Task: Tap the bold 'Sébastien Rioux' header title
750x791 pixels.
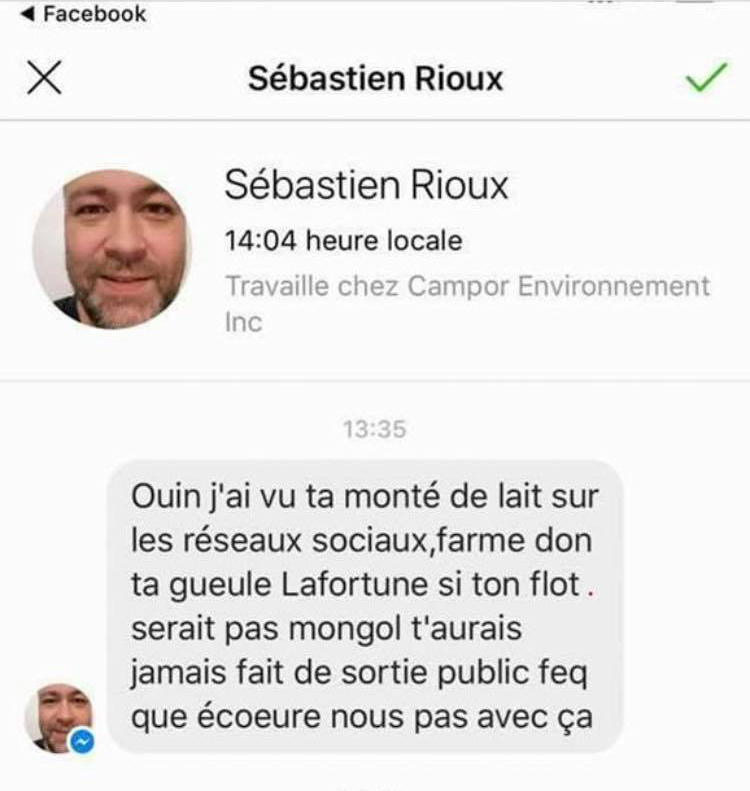Action: [x=375, y=79]
